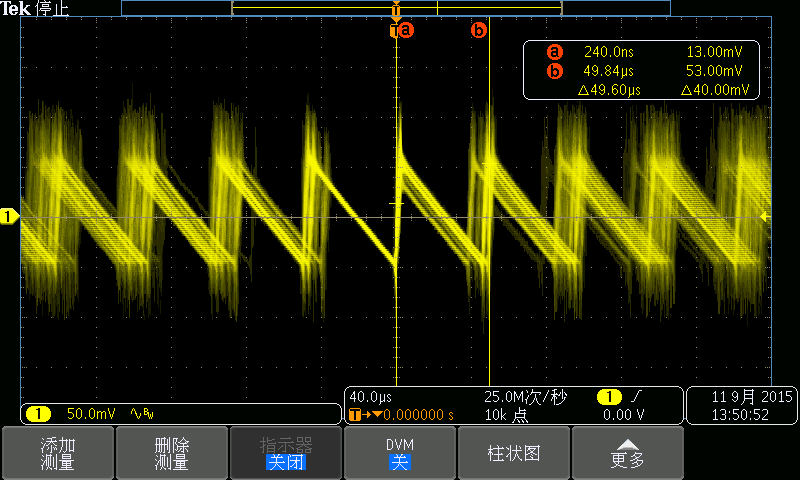This screenshot has width=800, height=480.
Task: Click the trigger delay 0.000000 s value
Action: [x=418, y=415]
